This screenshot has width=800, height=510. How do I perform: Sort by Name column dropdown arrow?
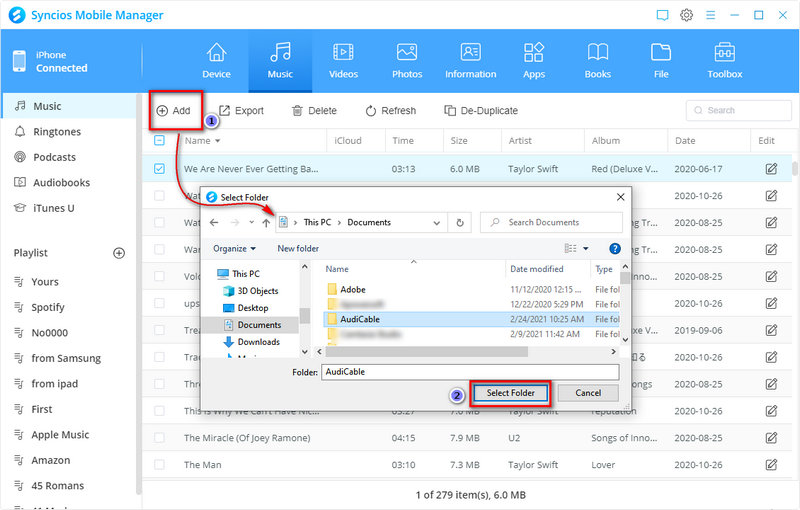pos(217,141)
